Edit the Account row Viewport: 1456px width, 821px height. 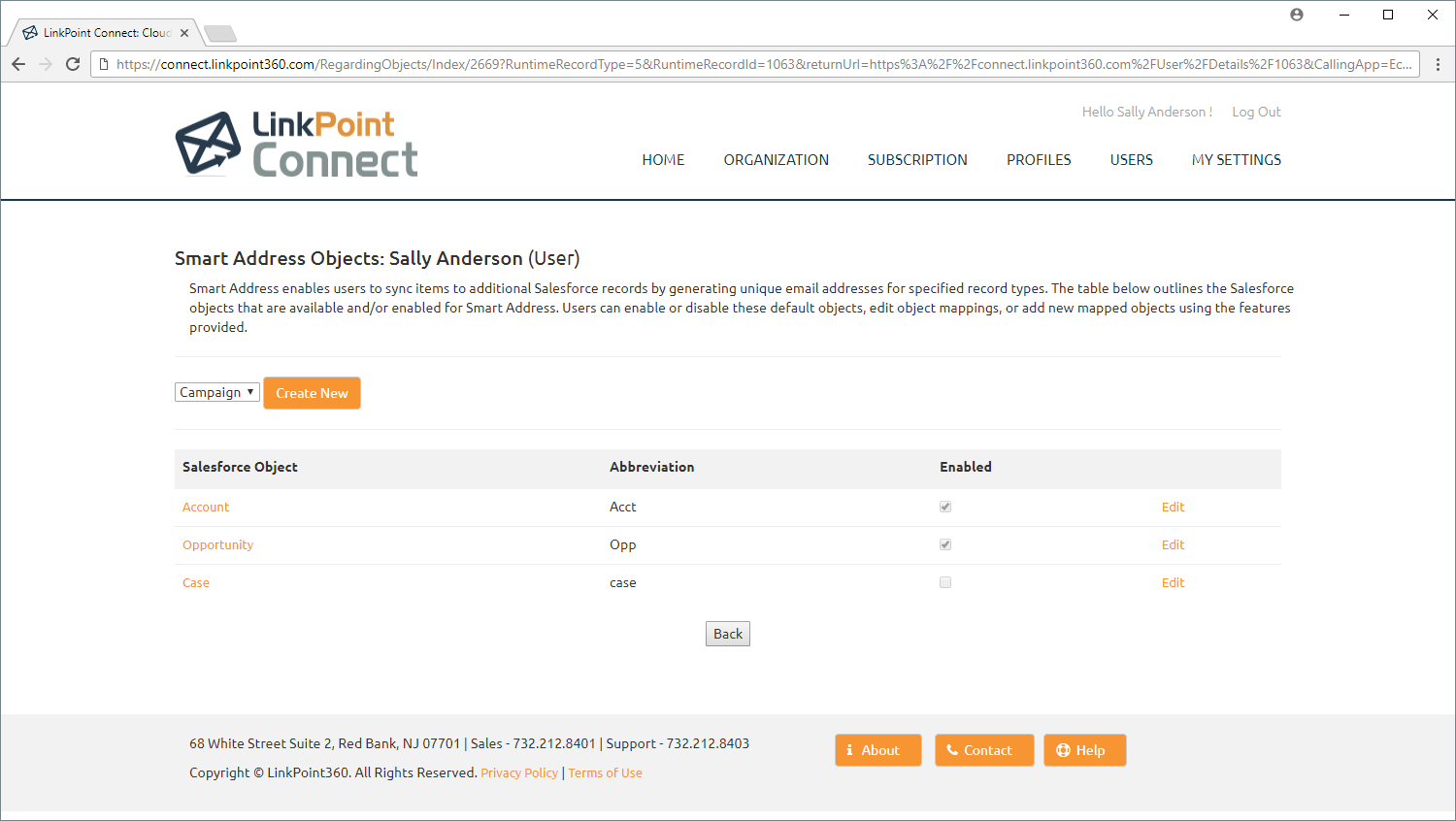(1173, 507)
